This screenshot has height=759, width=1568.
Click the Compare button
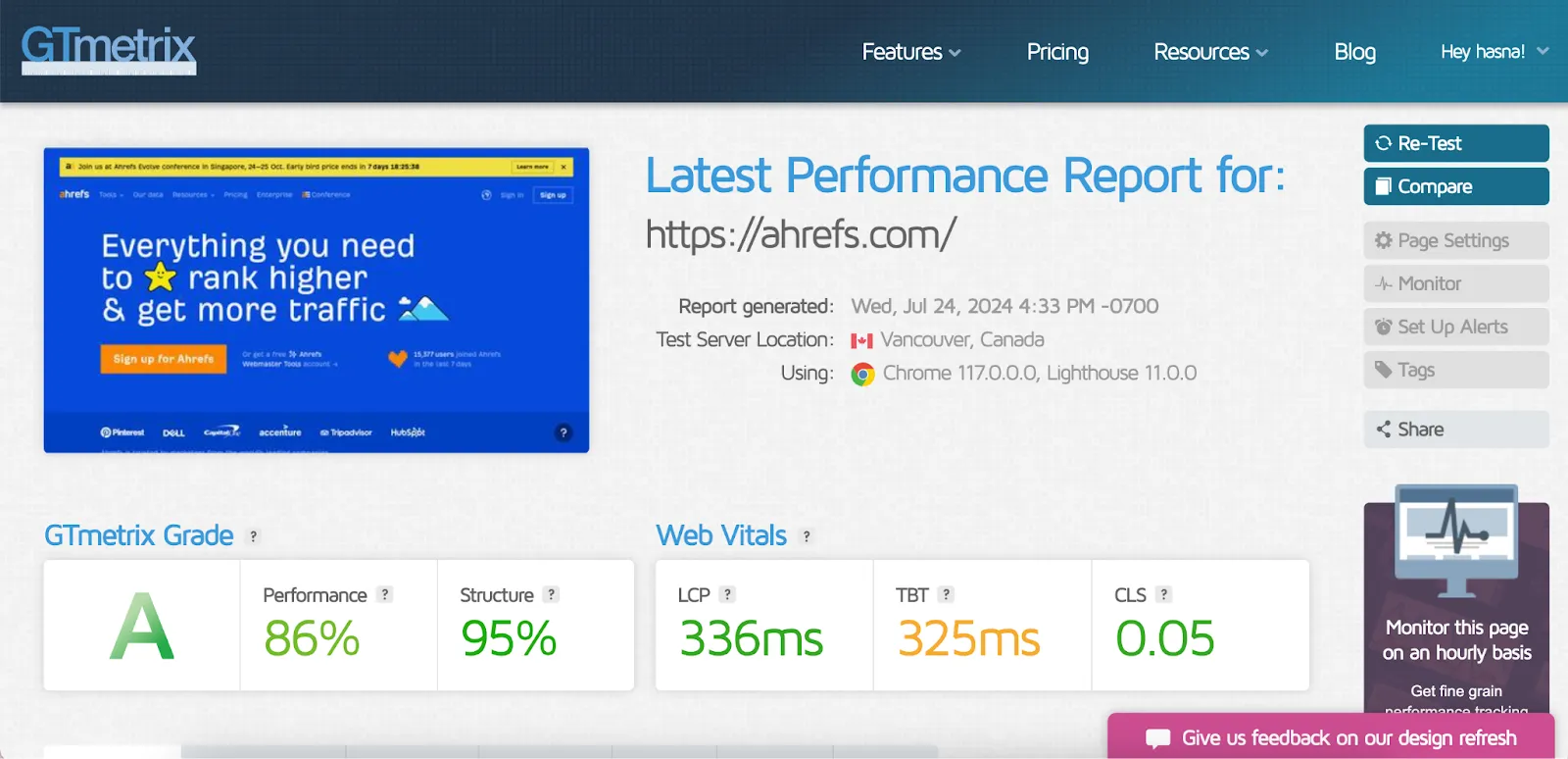1455,186
